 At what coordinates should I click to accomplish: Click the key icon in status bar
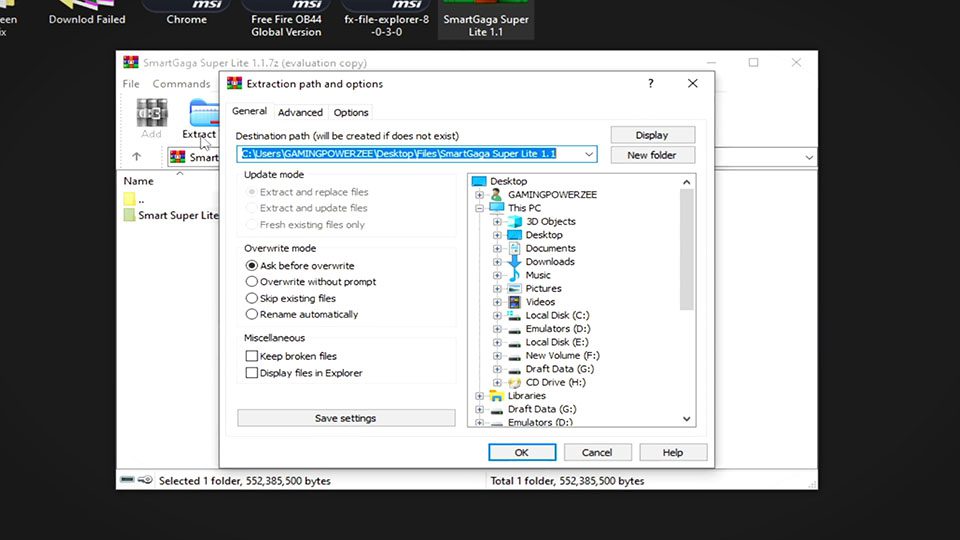point(145,479)
